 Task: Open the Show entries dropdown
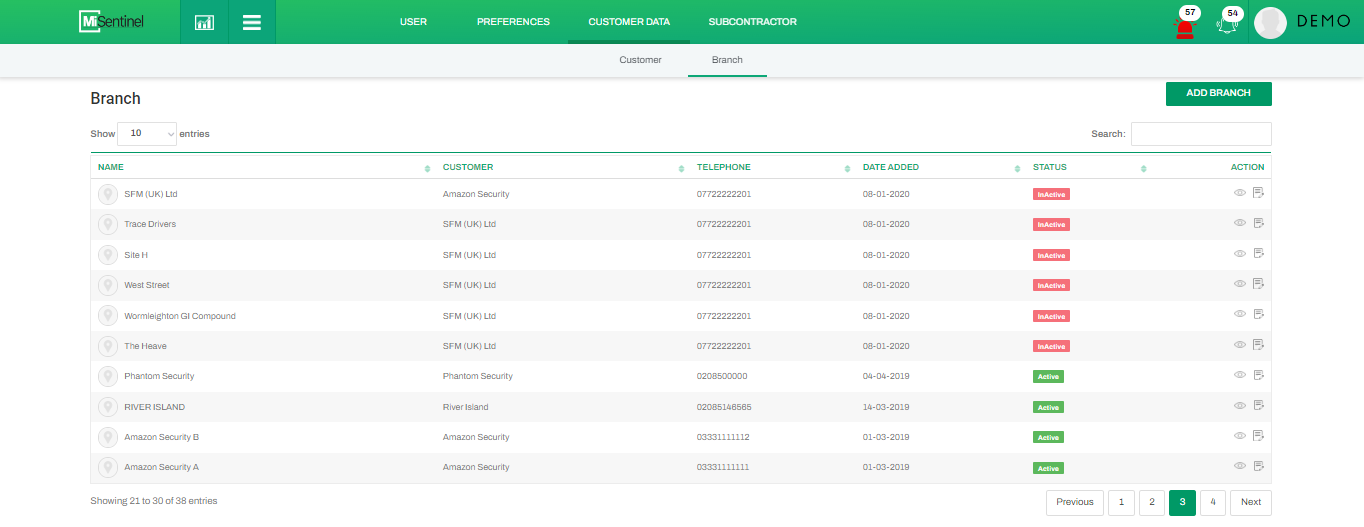pos(147,133)
